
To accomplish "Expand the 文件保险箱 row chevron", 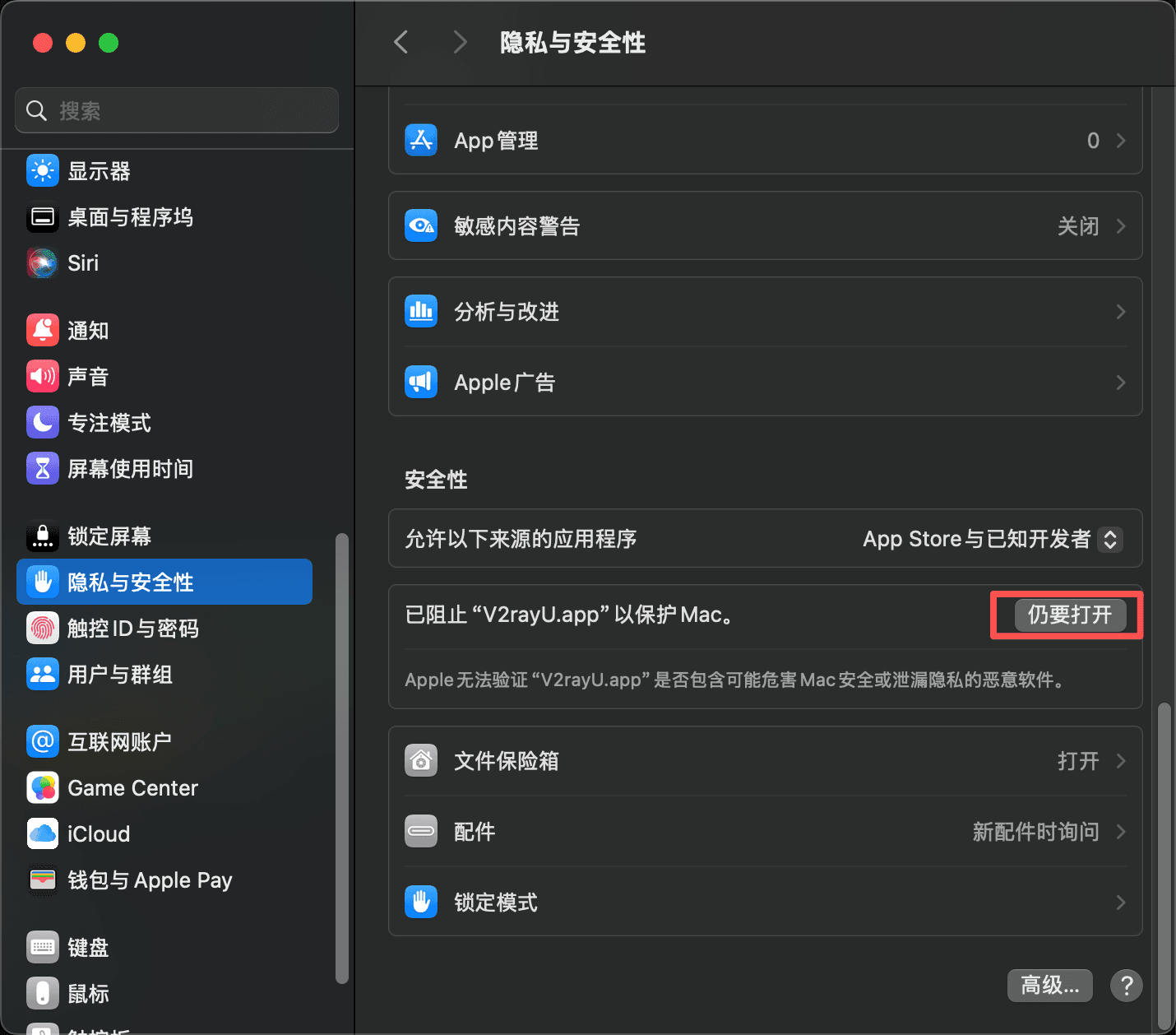I will [x=1121, y=761].
